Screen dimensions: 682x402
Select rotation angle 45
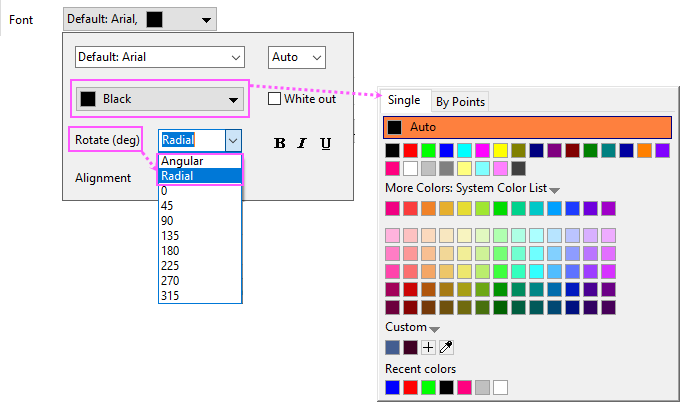(200, 206)
